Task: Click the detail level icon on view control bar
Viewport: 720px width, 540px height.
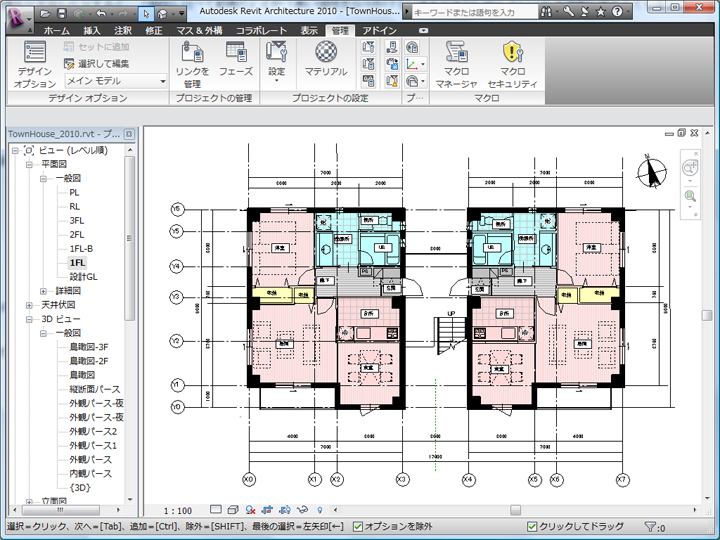Action: (x=216, y=509)
